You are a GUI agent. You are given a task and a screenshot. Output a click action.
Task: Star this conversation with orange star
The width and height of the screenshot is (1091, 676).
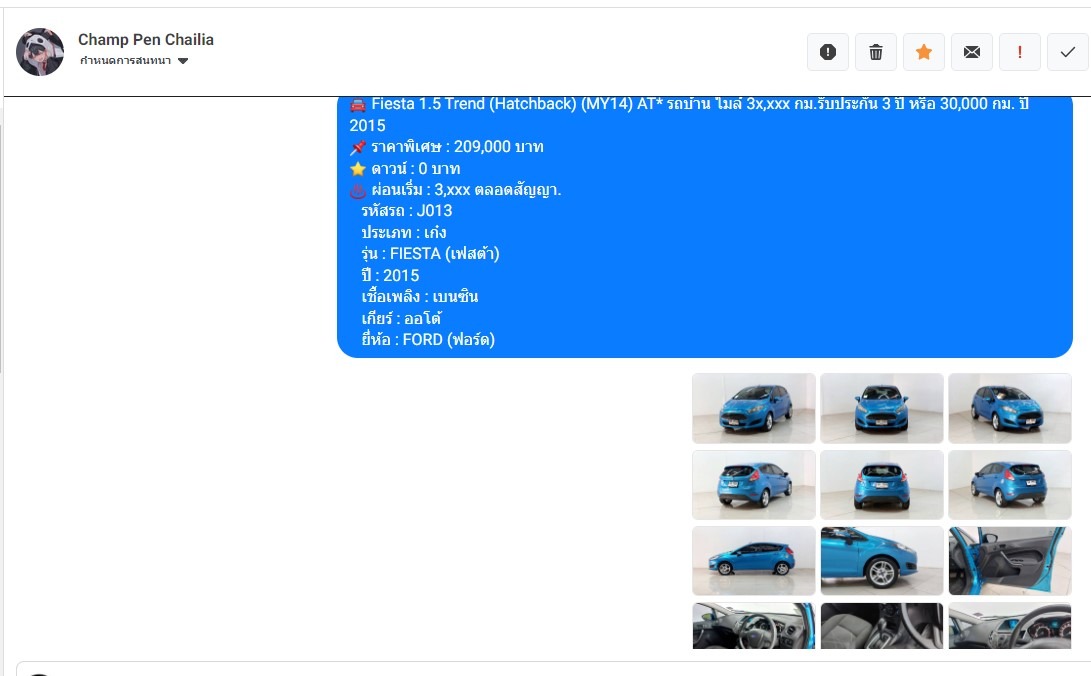[x=923, y=52]
